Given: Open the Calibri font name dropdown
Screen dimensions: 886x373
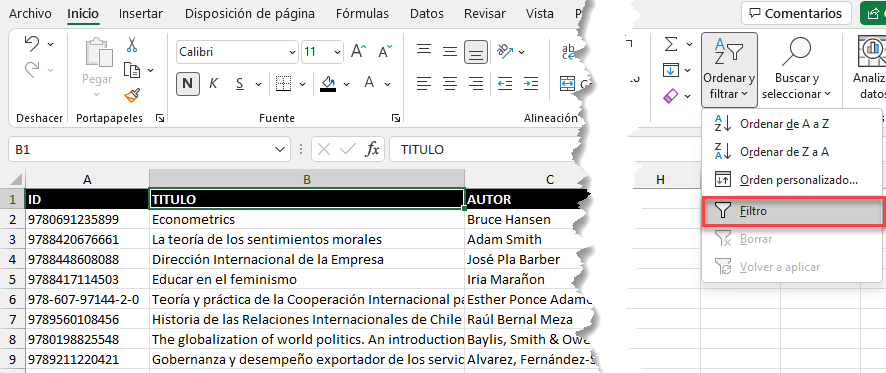Looking at the screenshot, I should [x=292, y=52].
